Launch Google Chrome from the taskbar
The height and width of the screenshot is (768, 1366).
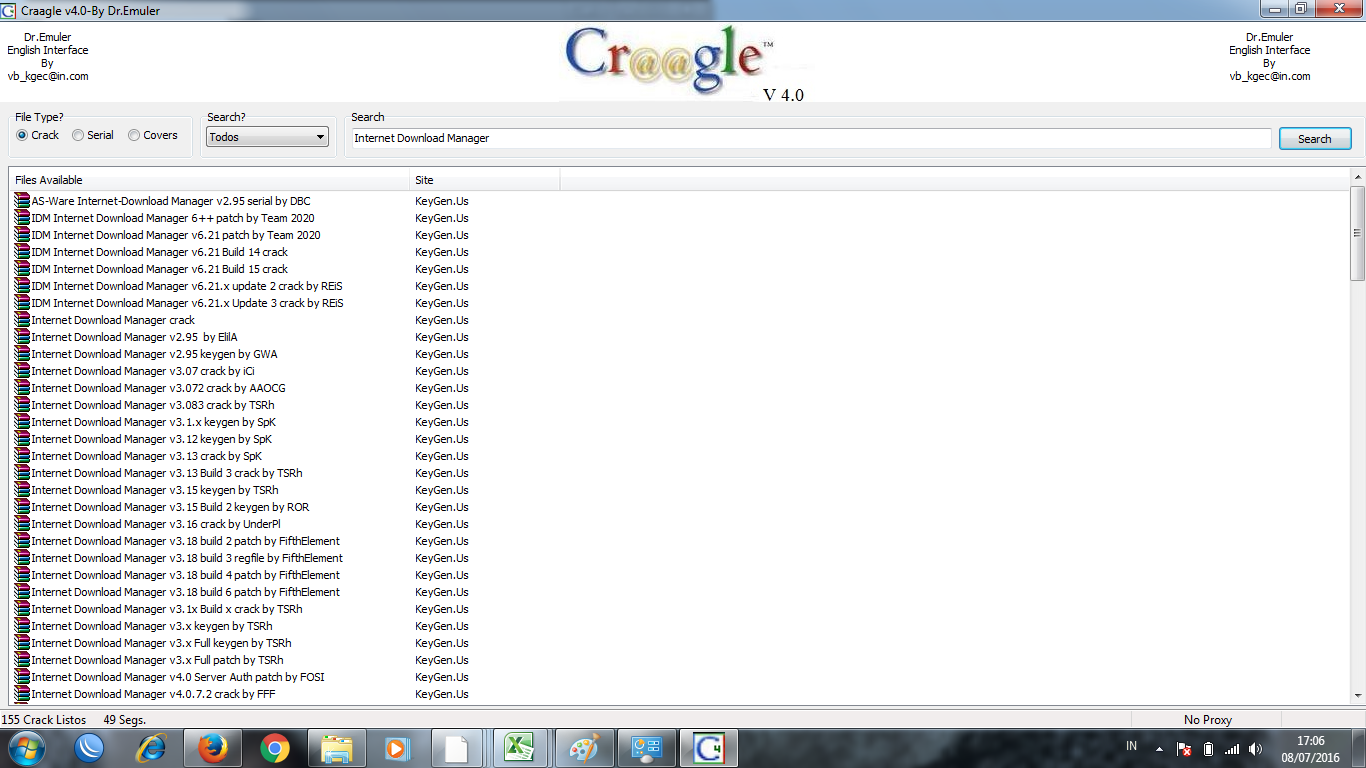275,748
